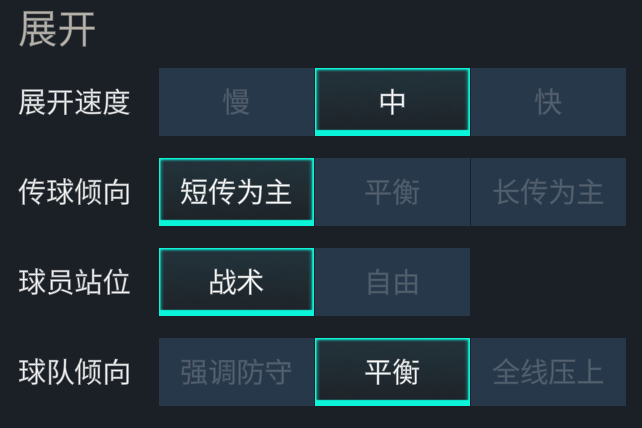Set 球队倾向 to 强调防守
The image size is (642, 428).
236,372
